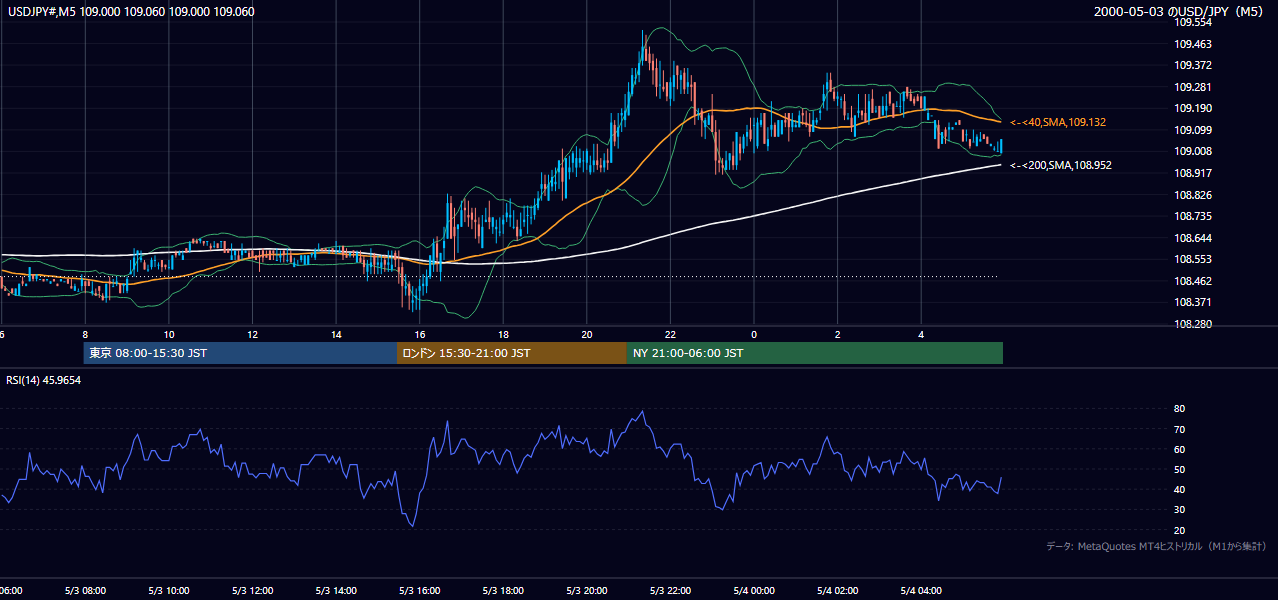Click RSI scale value 50

point(1180,469)
